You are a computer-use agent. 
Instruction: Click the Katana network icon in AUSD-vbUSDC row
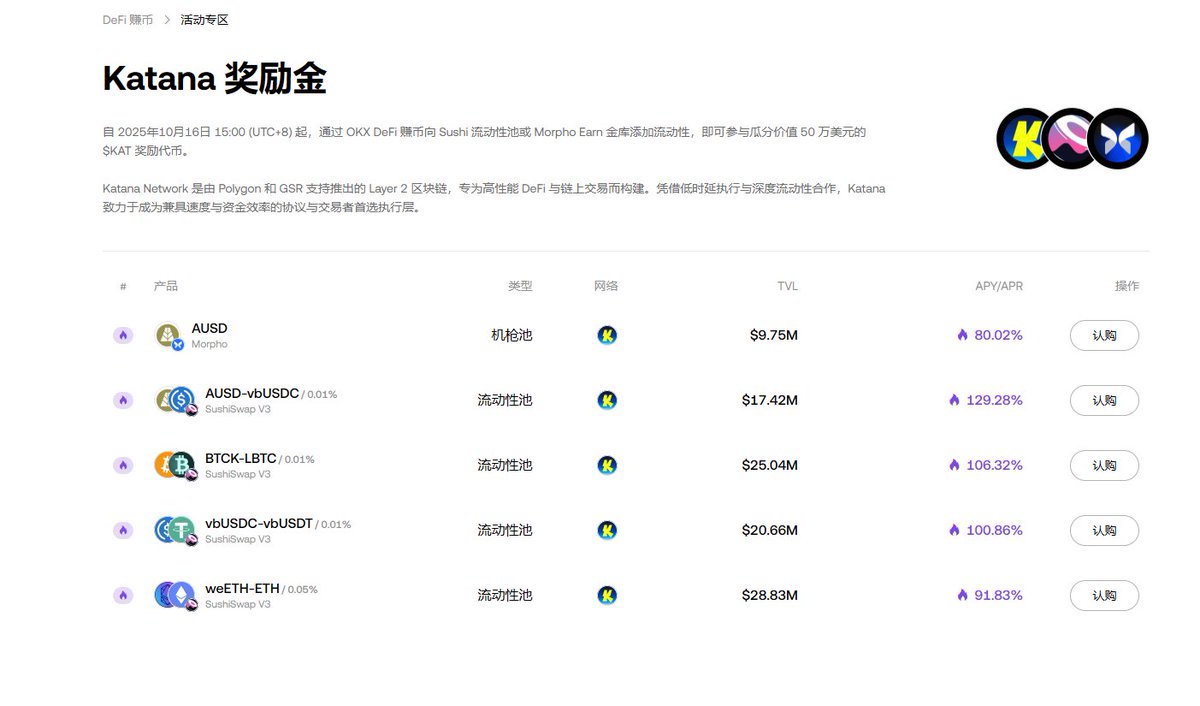606,400
